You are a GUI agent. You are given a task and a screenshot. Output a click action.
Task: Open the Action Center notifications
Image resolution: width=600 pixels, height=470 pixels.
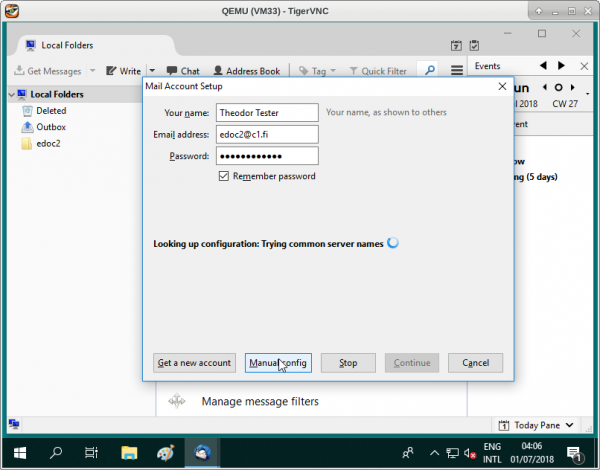click(x=574, y=454)
